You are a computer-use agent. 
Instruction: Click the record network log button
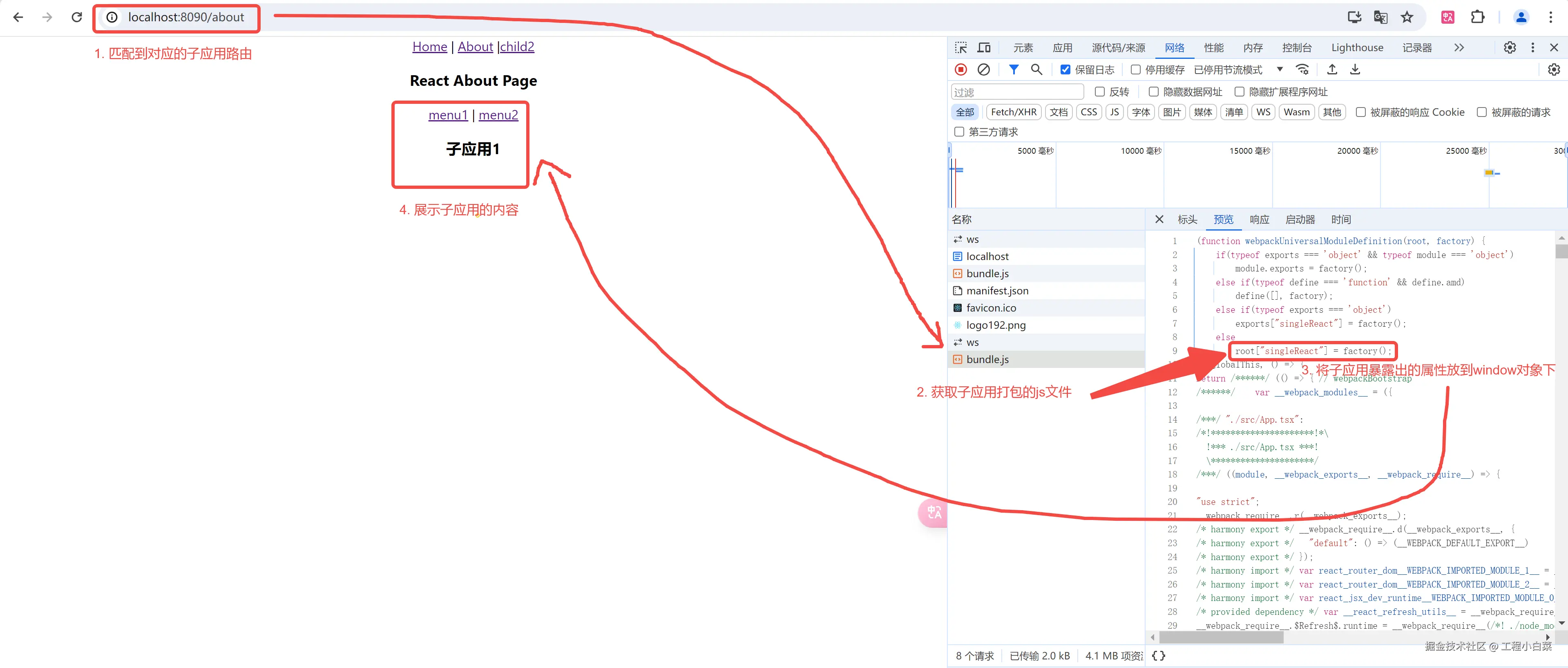point(960,69)
